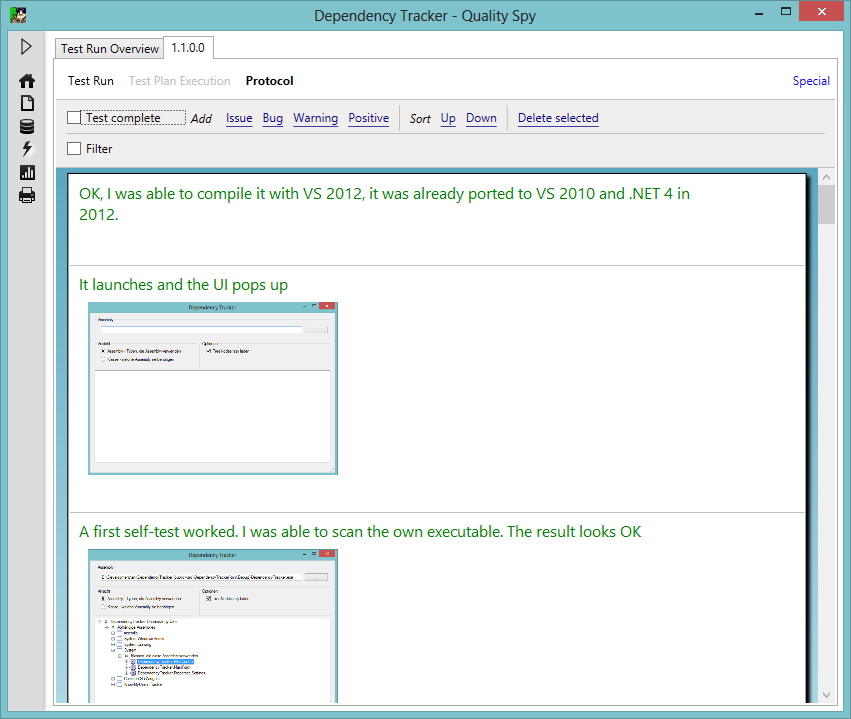Open screenshot thumbnail under 'It launches' entry
851x719 pixels.
(x=213, y=388)
